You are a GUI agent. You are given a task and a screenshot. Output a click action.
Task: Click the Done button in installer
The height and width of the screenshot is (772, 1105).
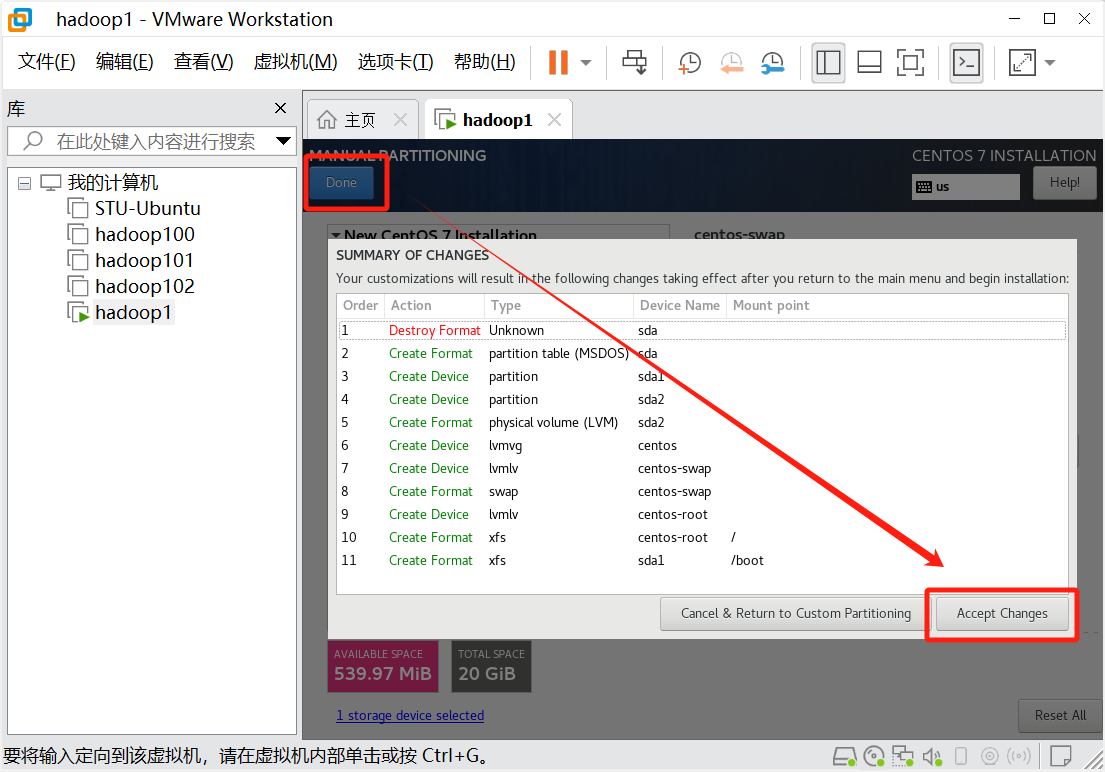click(x=341, y=183)
